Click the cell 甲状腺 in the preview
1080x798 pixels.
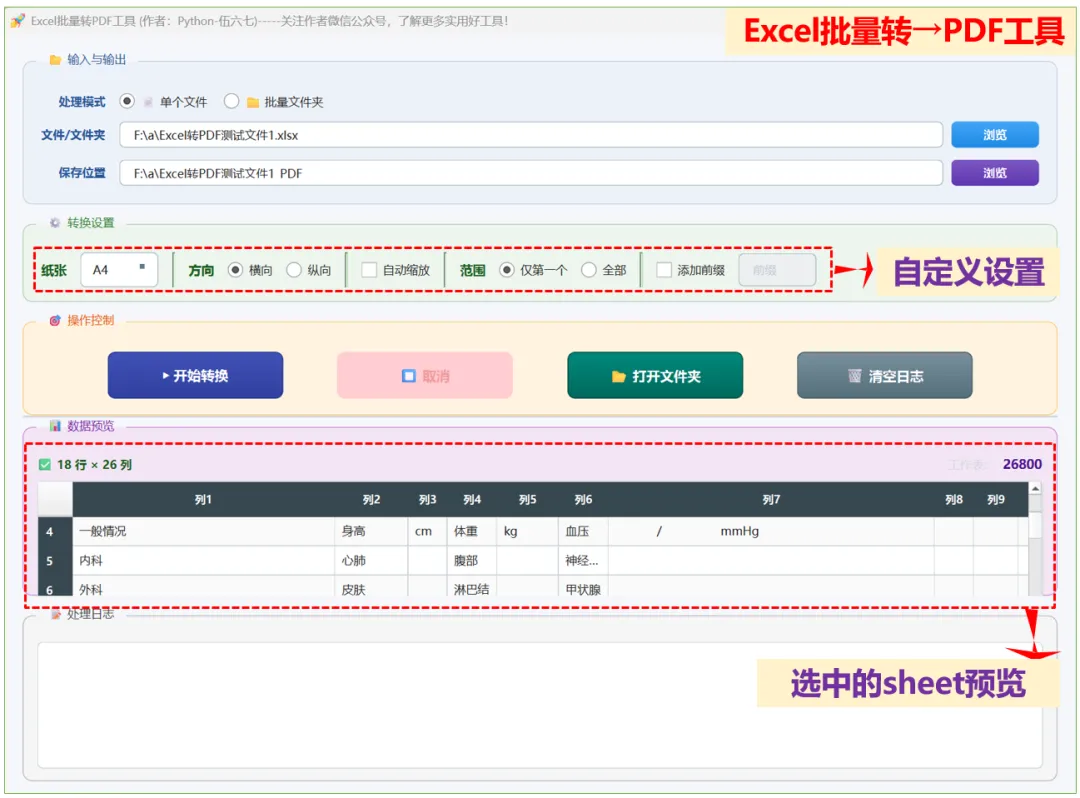(583, 588)
